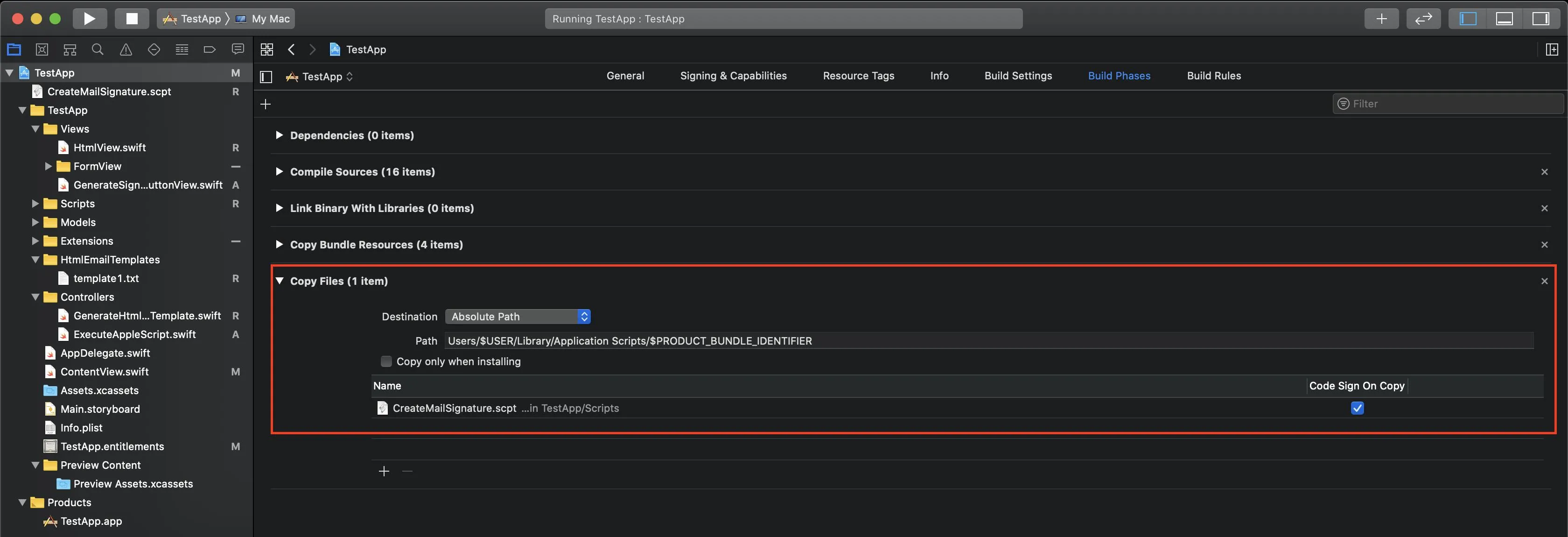This screenshot has height=537, width=1568.
Task: Switch to the Build Settings tab
Action: pos(1018,76)
